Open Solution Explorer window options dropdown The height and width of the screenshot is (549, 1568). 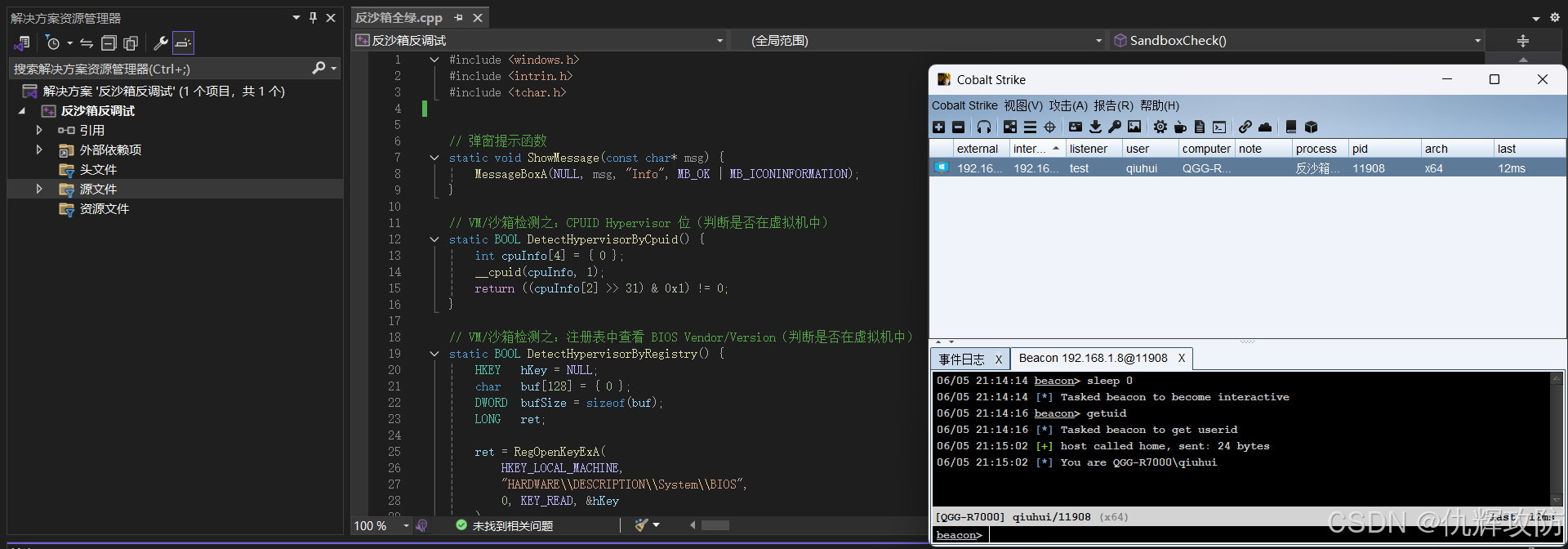(296, 17)
